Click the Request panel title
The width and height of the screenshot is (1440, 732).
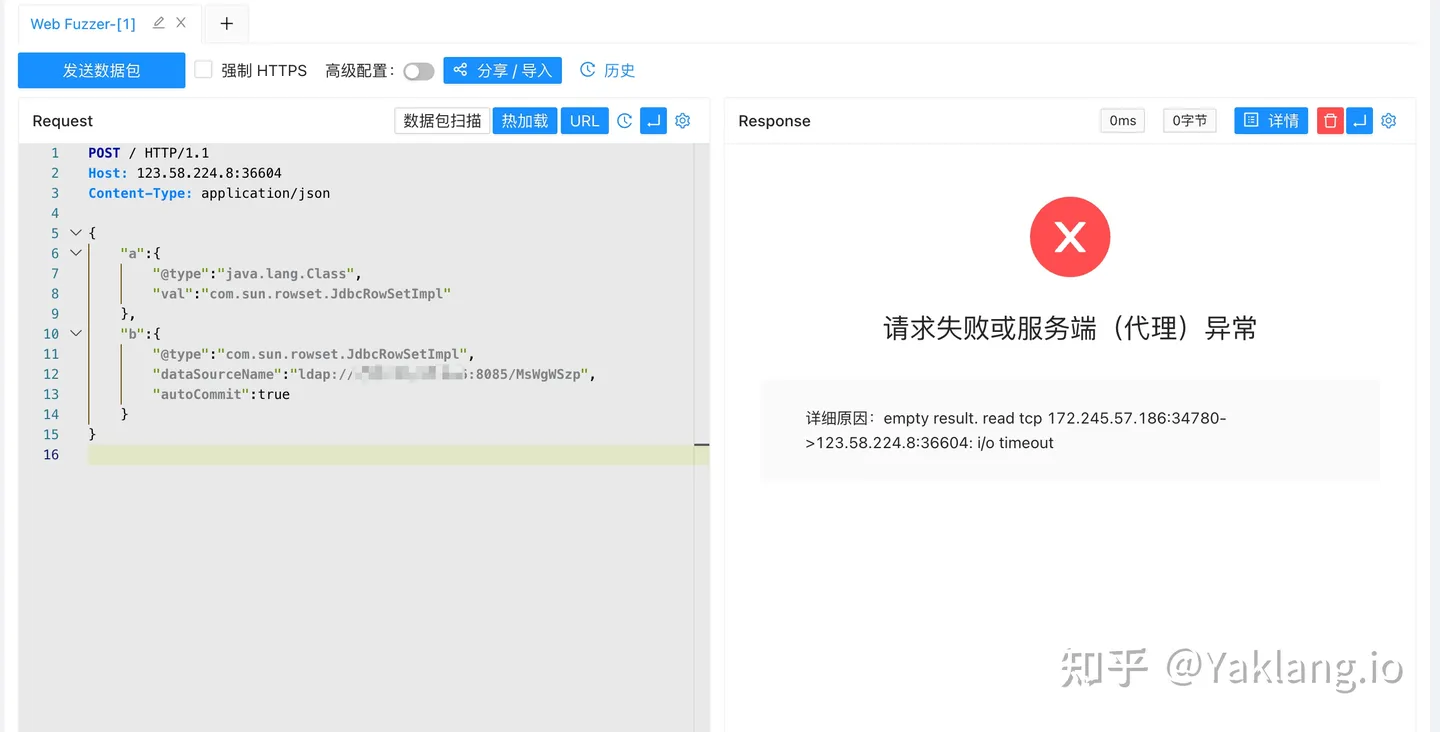click(x=62, y=121)
